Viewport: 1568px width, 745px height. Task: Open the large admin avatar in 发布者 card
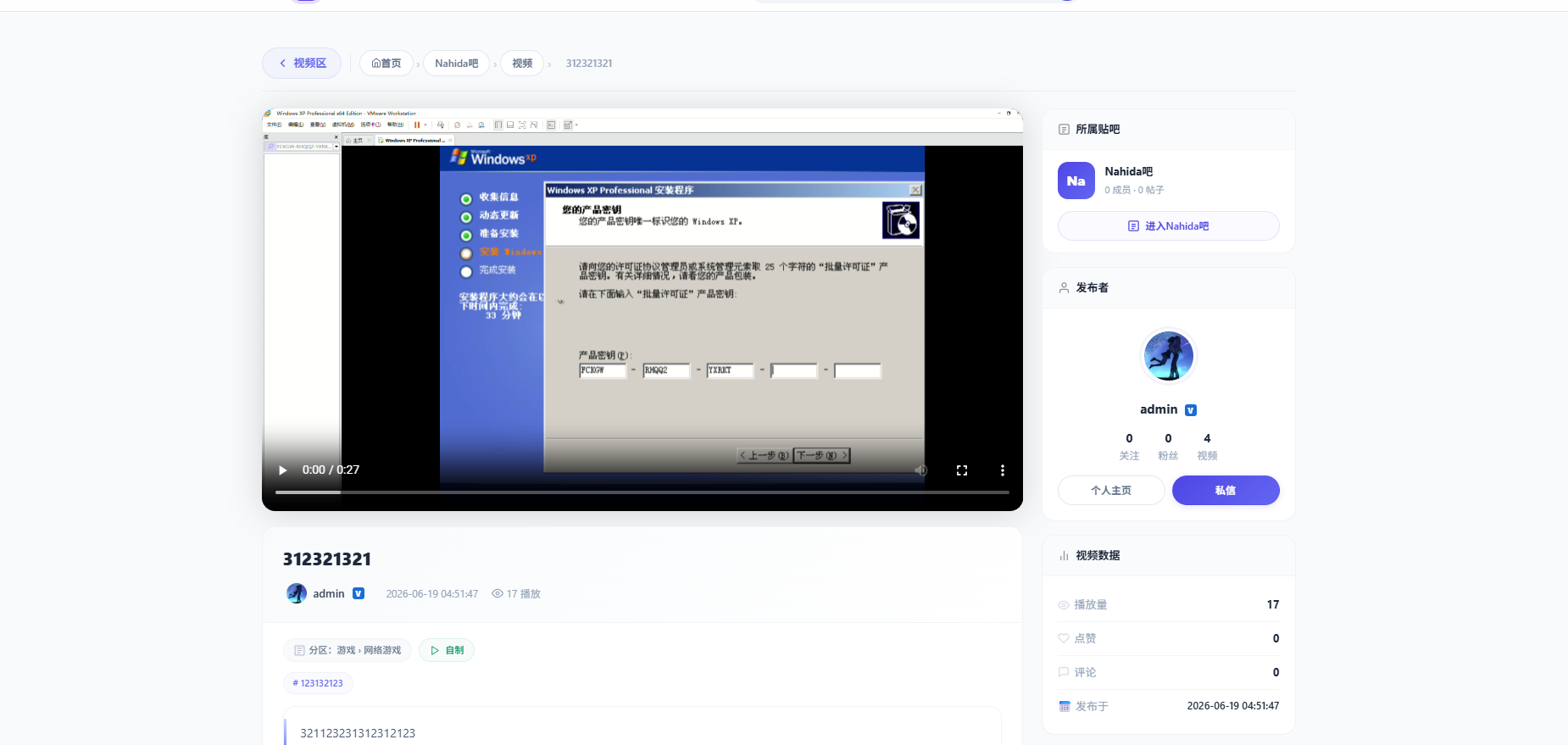[1169, 356]
